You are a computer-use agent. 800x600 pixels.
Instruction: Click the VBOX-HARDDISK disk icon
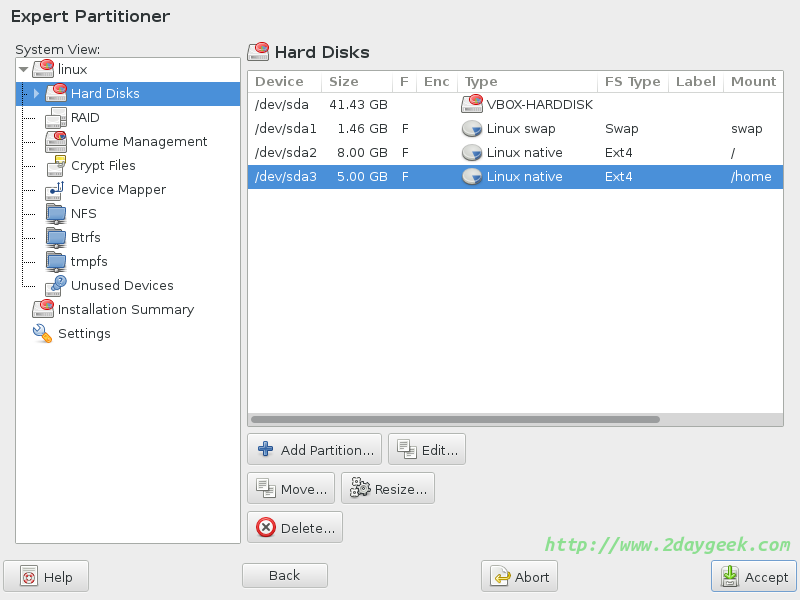coord(472,105)
